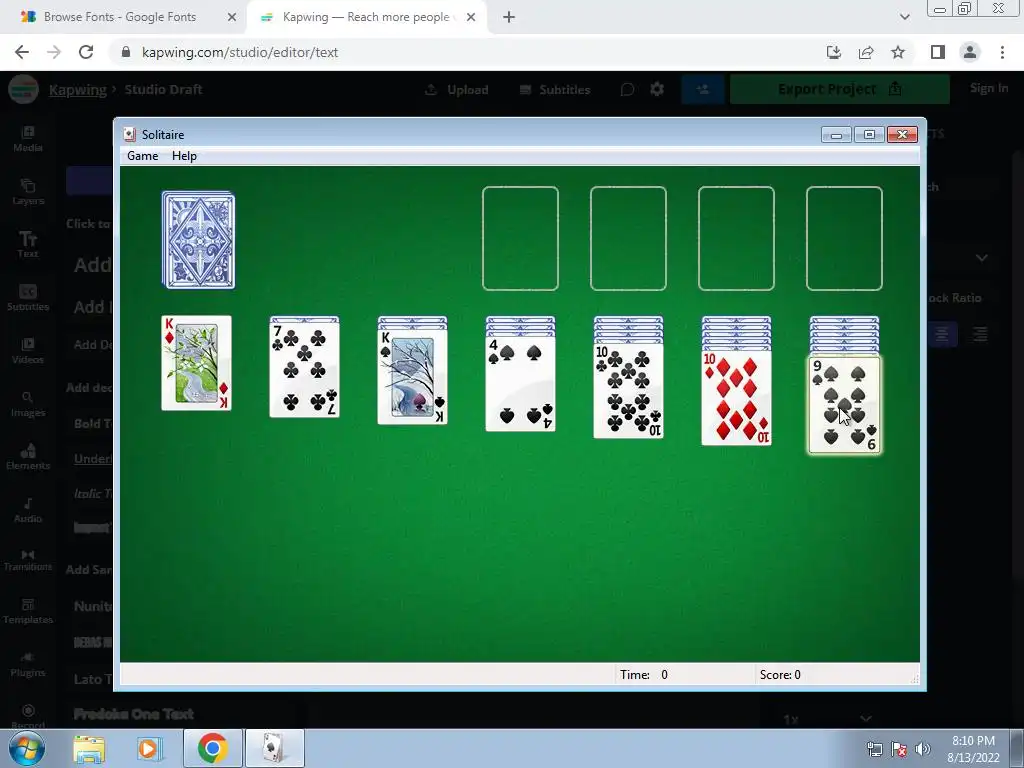Click the second empty foundation slot

coord(628,238)
